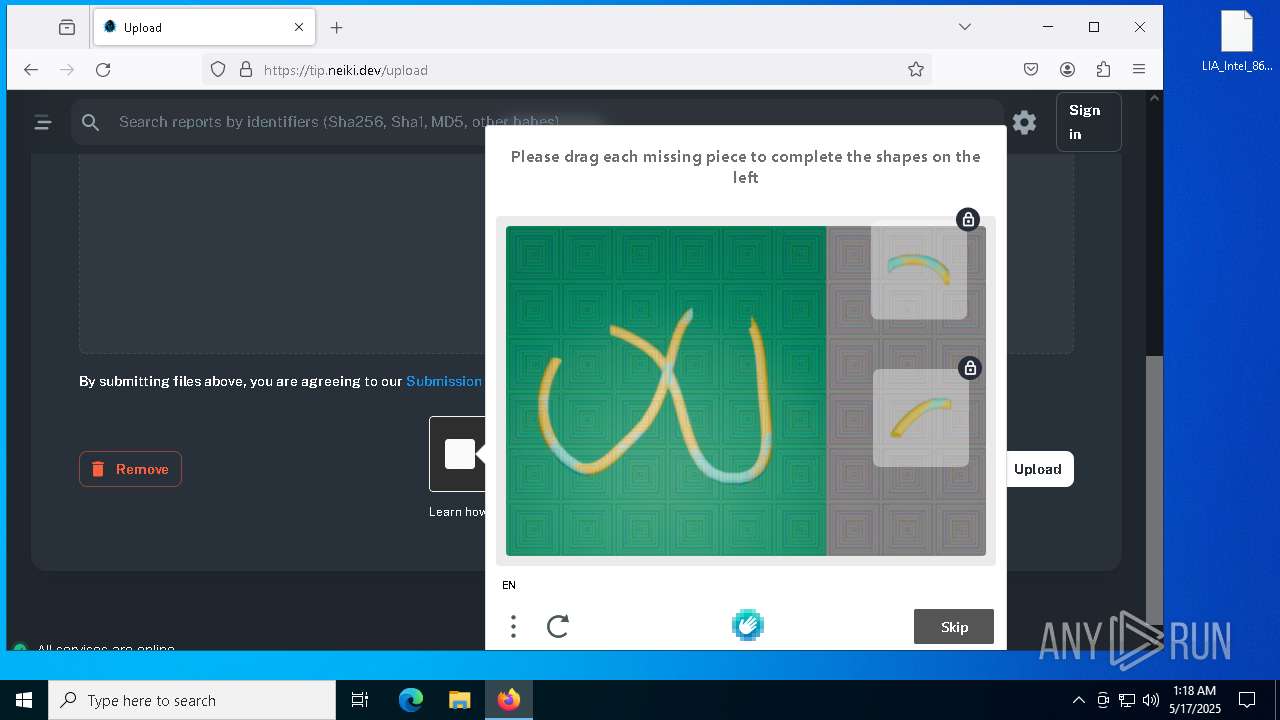1280x720 pixels.
Task: Open the Windows Start menu
Action: pyautogui.click(x=24, y=700)
